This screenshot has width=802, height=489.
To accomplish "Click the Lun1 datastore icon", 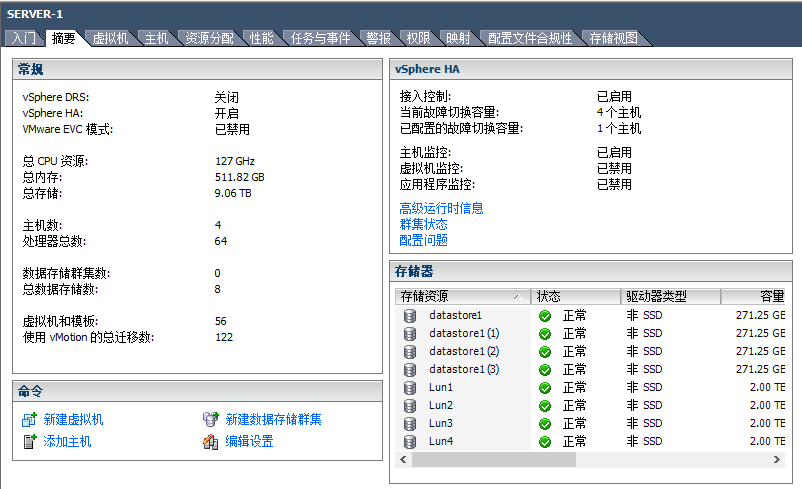I will tap(409, 387).
